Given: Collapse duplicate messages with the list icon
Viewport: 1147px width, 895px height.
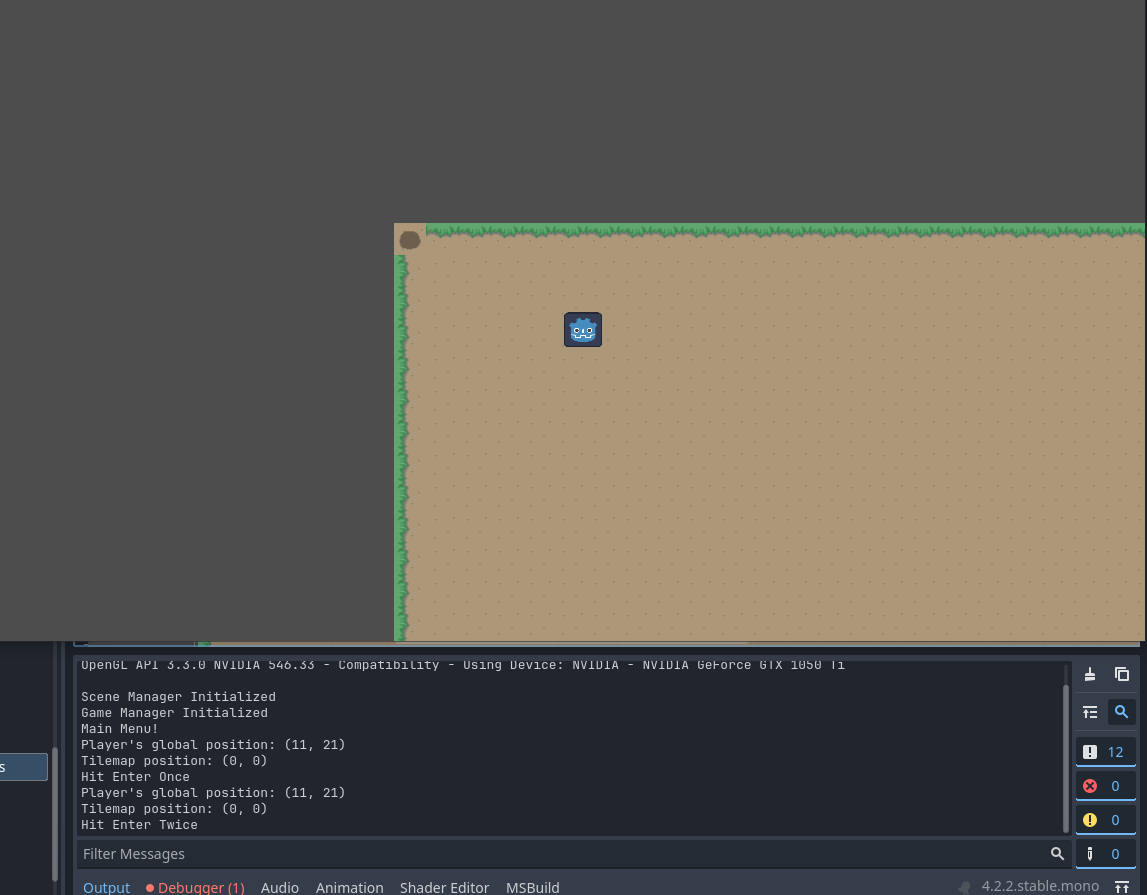Looking at the screenshot, I should coord(1090,712).
